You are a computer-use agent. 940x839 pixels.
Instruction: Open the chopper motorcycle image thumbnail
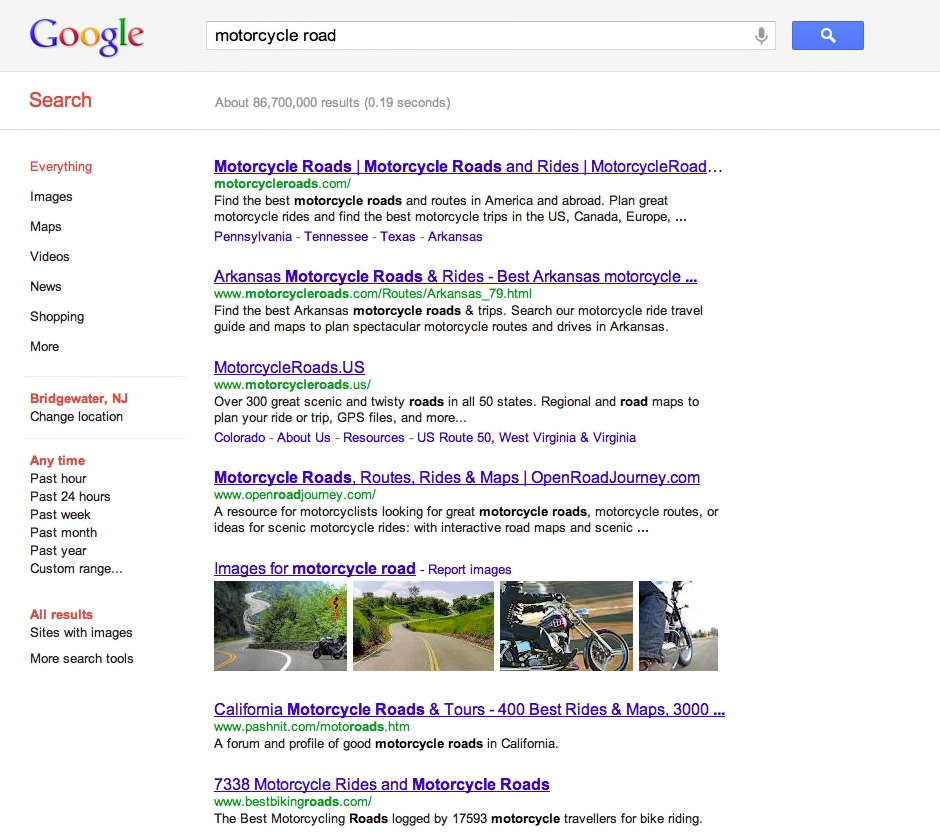(566, 626)
